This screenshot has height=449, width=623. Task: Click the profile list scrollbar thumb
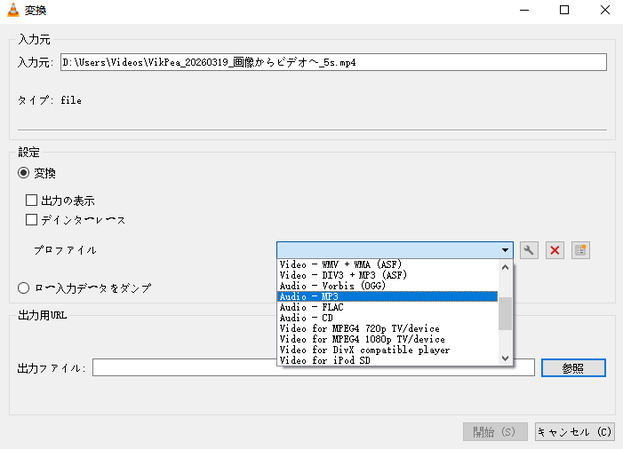click(505, 314)
